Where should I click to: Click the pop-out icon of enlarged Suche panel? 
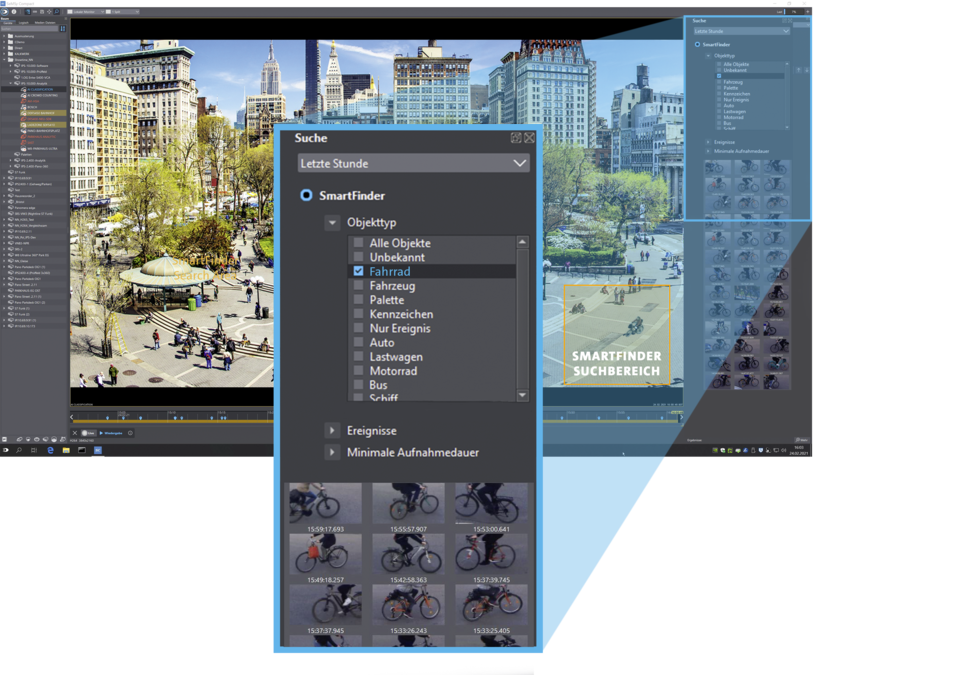[x=516, y=138]
